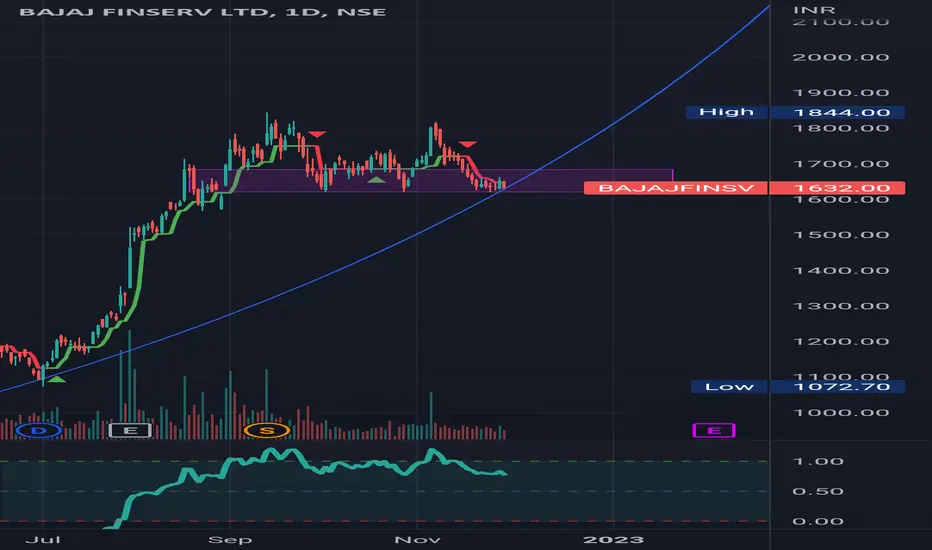Click the blue D dividend marker

coord(39,430)
